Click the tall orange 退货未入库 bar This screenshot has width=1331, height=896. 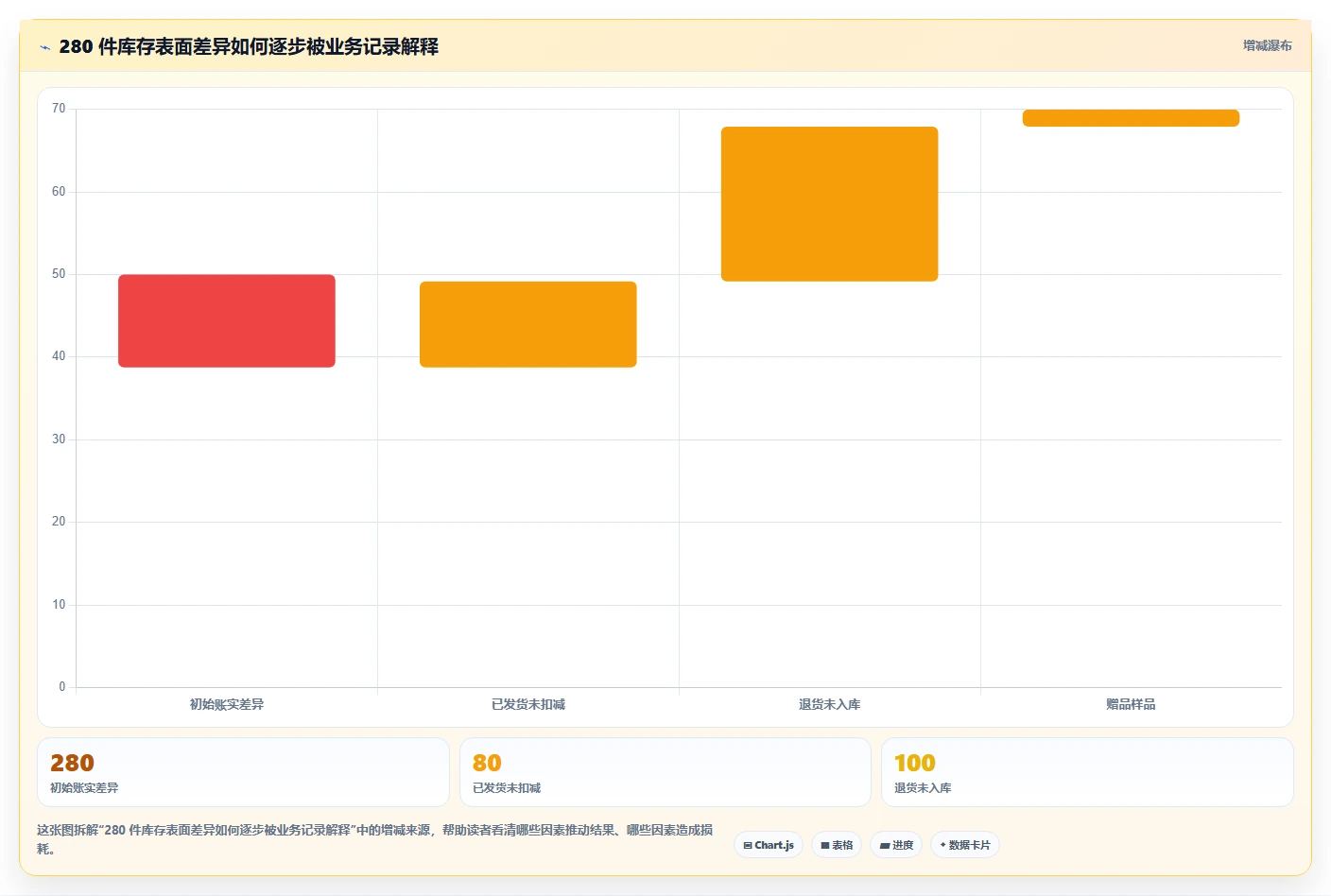point(830,203)
